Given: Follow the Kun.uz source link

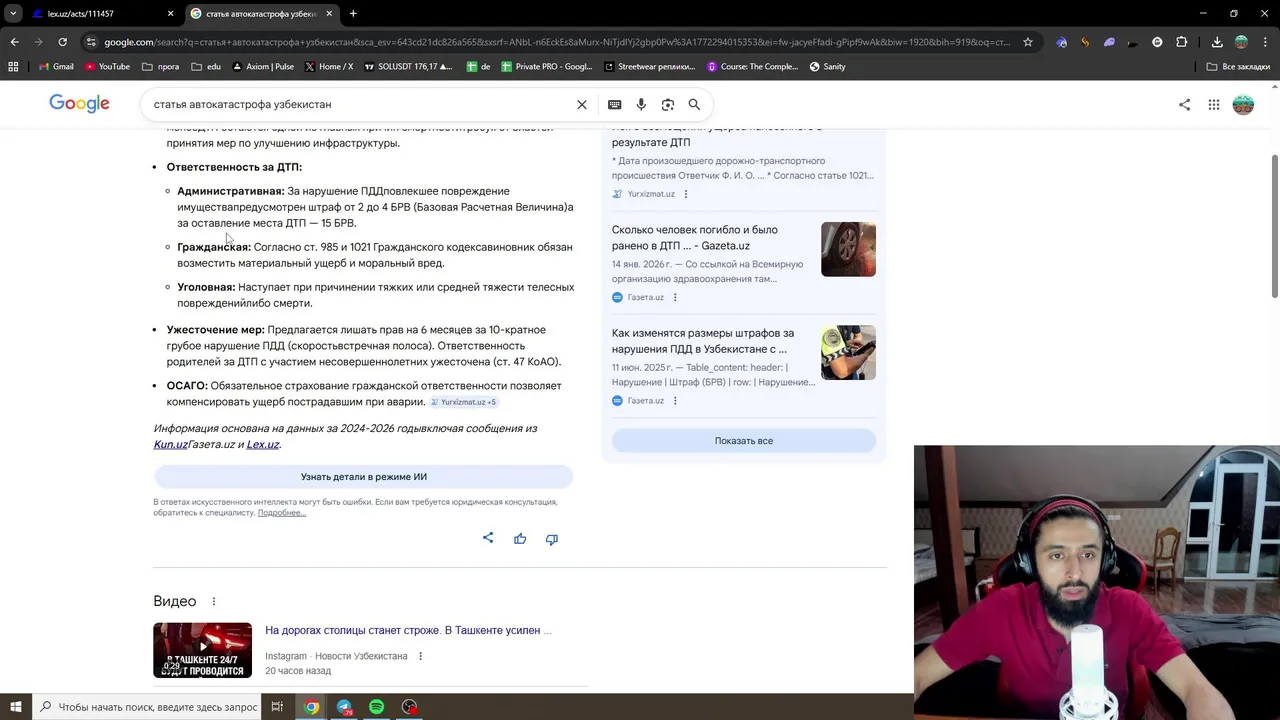Looking at the screenshot, I should tap(170, 444).
